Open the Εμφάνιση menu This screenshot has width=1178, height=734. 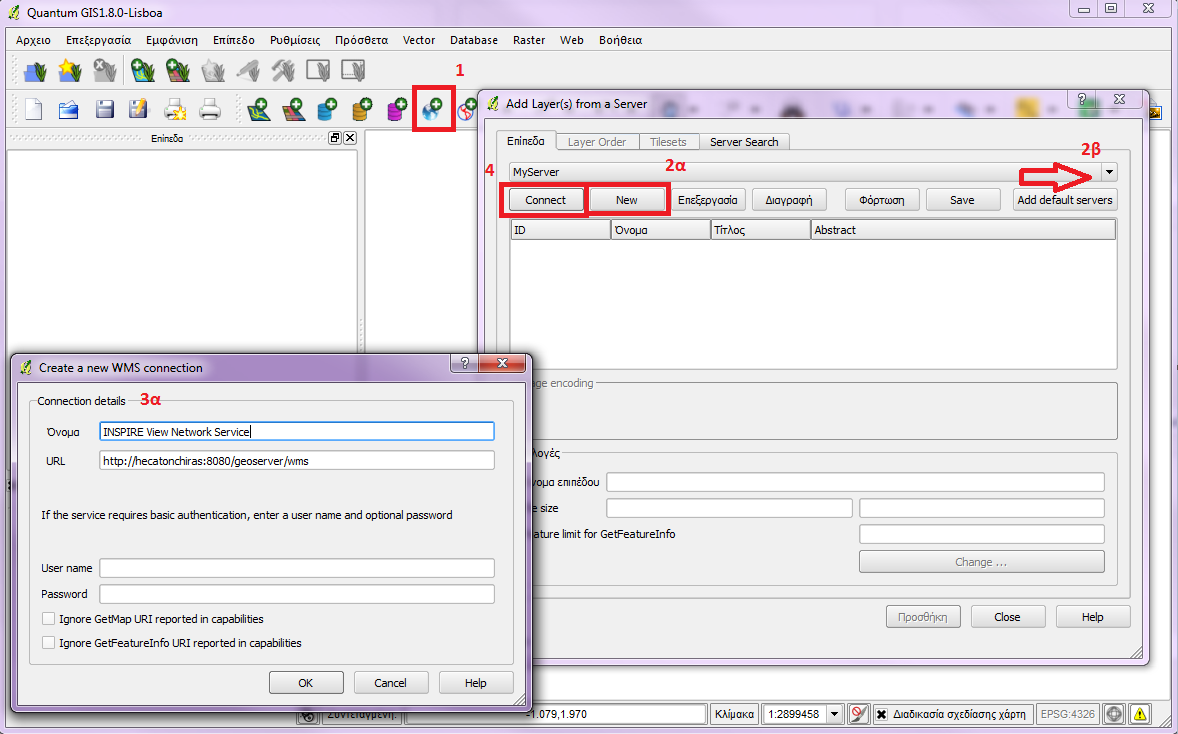[172, 40]
